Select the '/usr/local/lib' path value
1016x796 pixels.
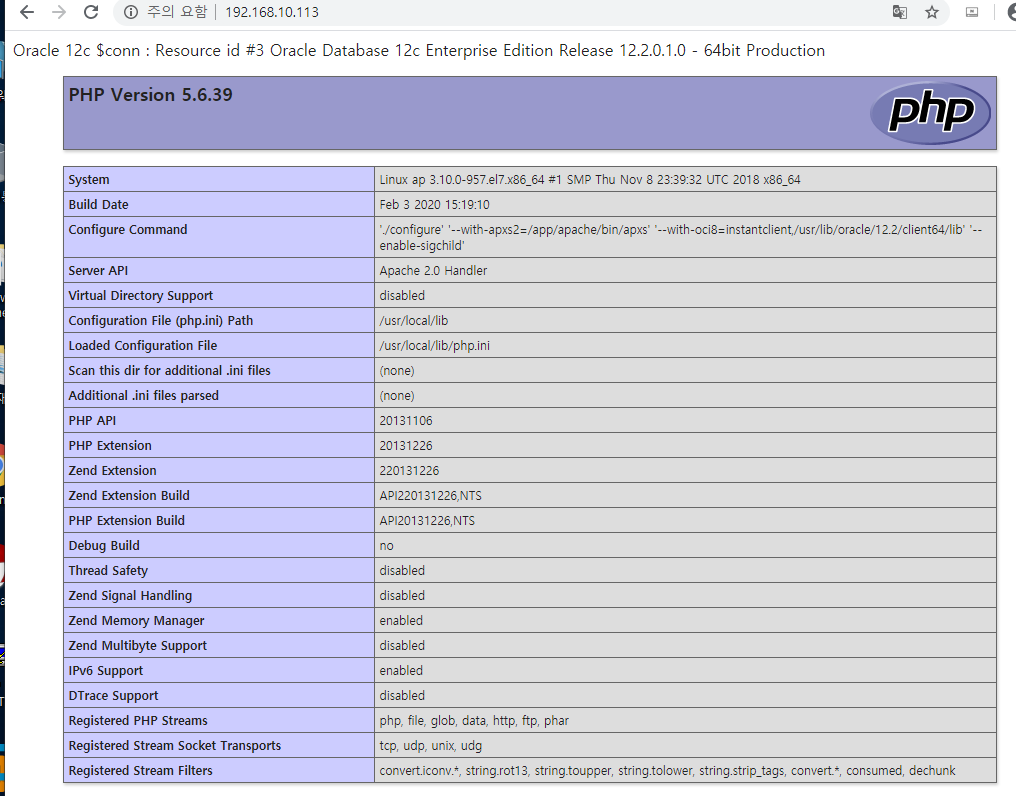[x=413, y=321]
